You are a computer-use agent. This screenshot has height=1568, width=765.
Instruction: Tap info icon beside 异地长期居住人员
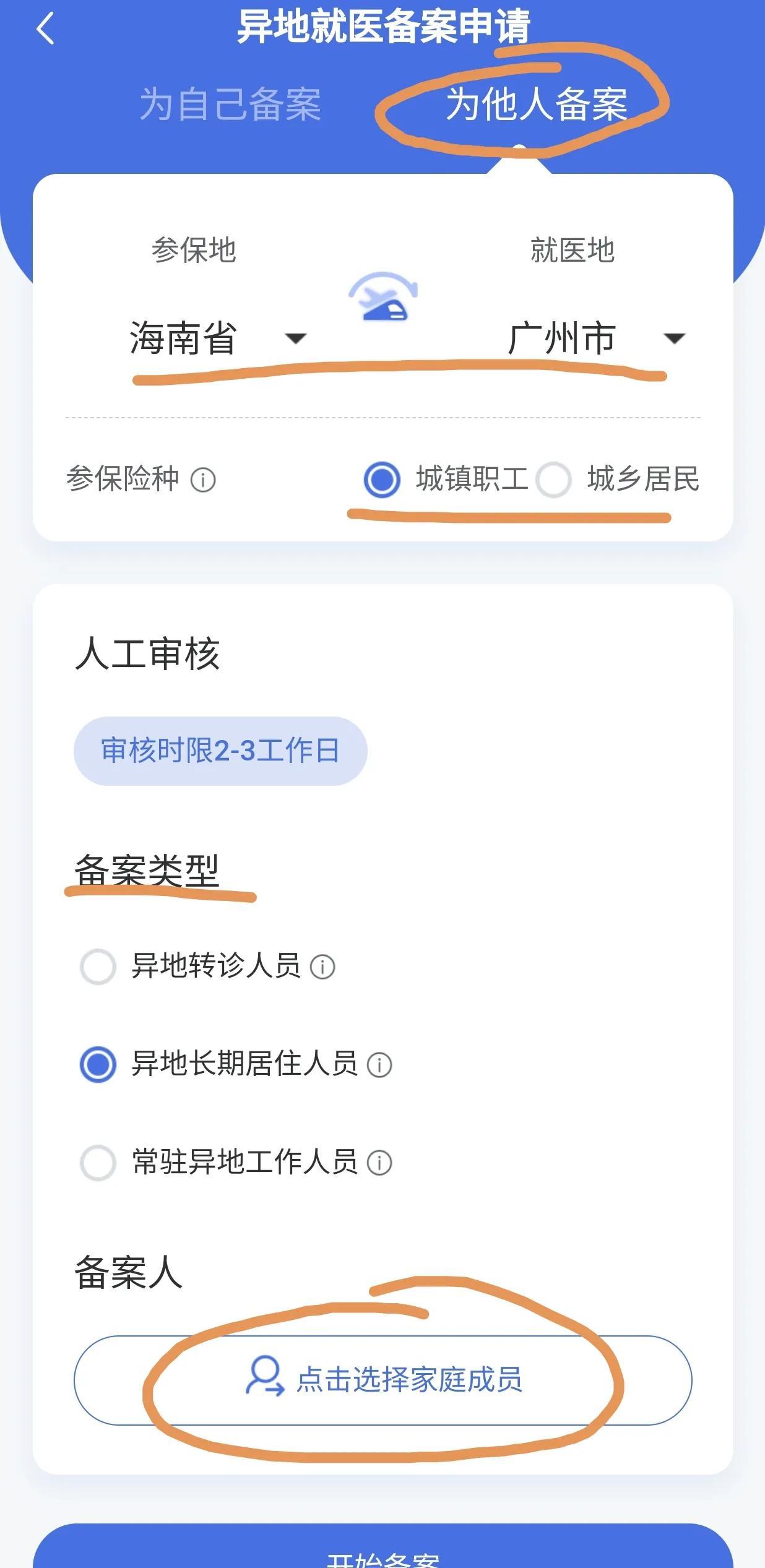[x=379, y=1065]
